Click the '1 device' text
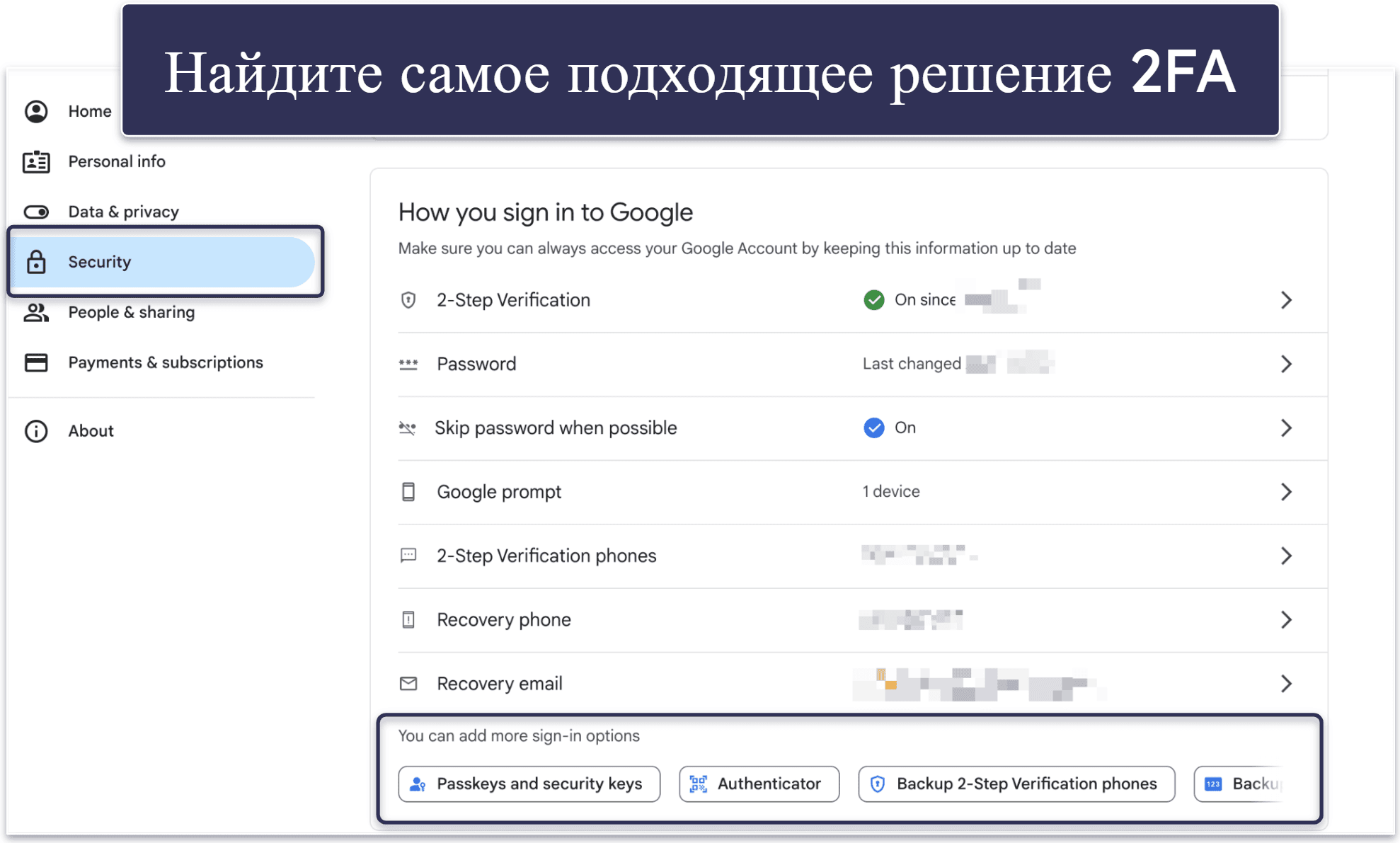 tap(891, 491)
